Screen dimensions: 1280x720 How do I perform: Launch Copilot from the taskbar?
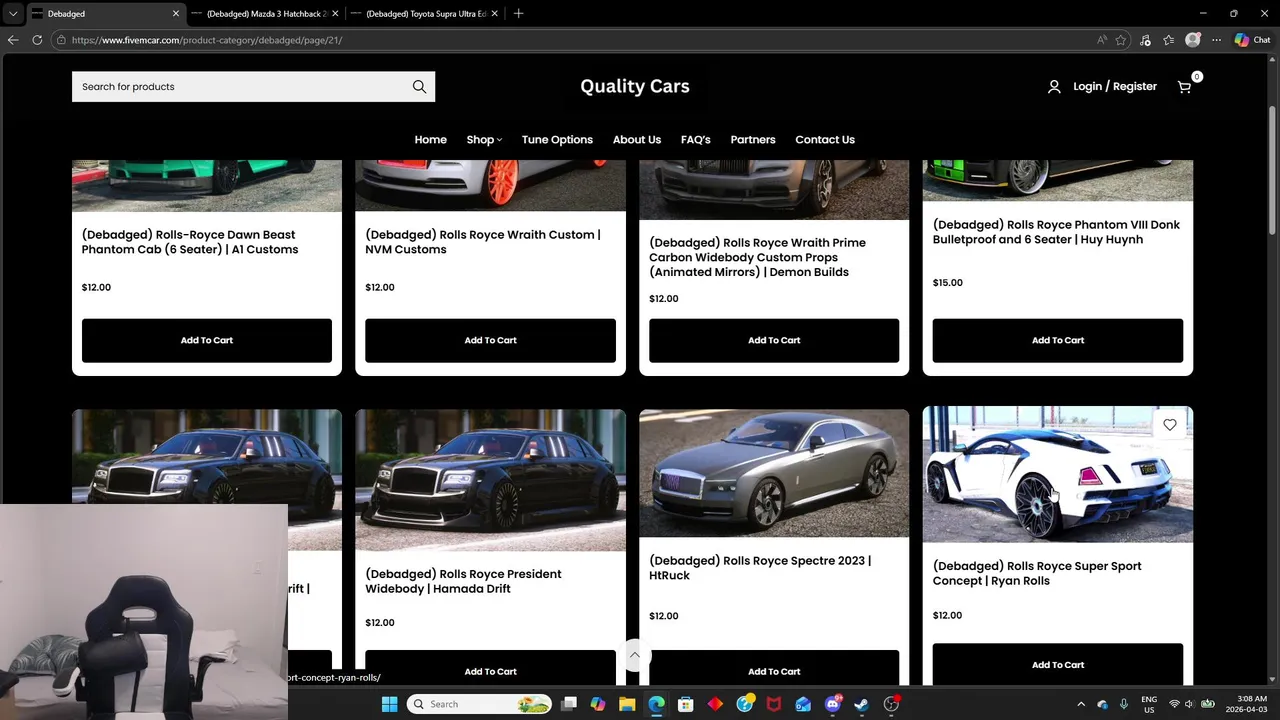pyautogui.click(x=598, y=704)
